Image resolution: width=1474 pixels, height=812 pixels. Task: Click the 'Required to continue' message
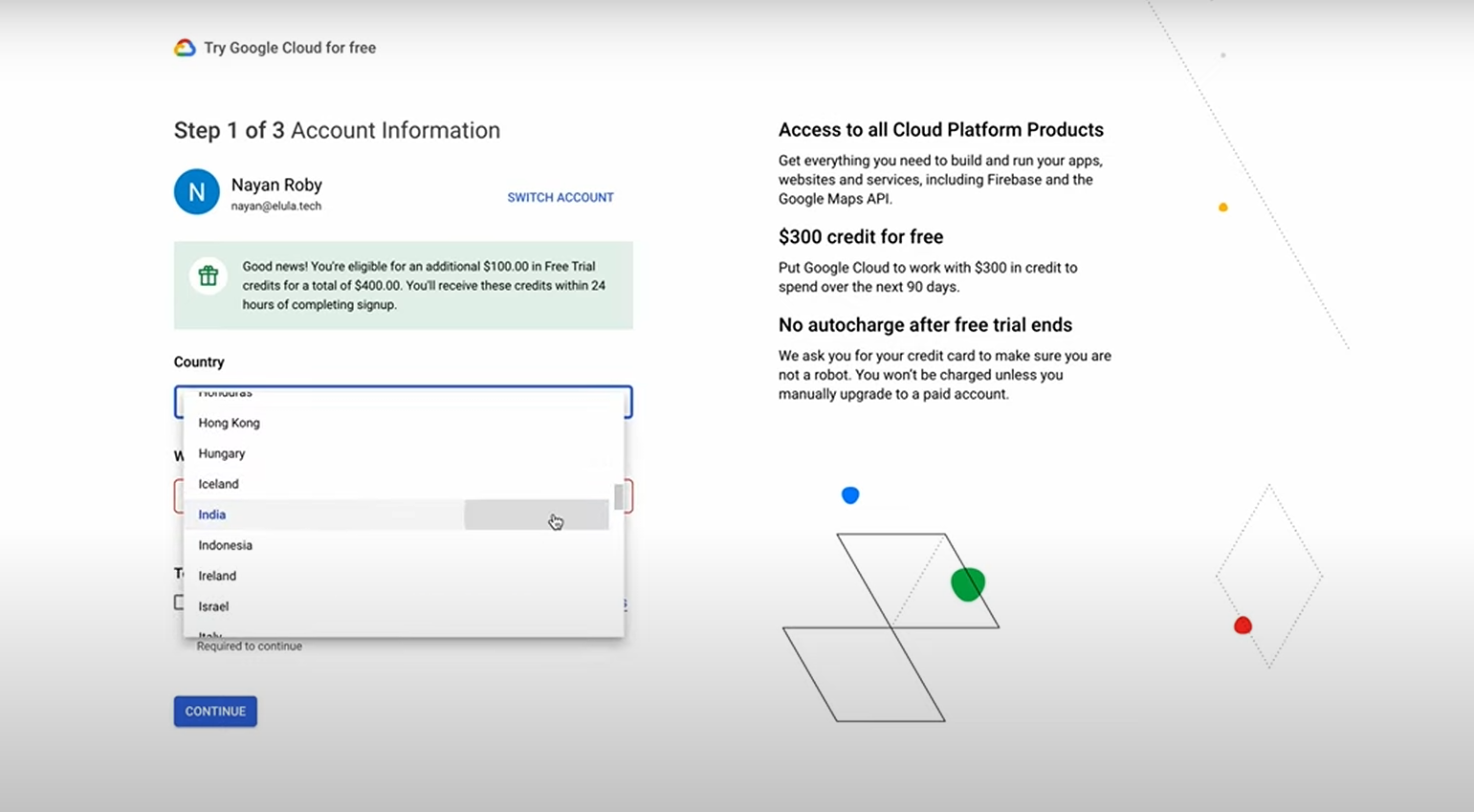pos(250,647)
